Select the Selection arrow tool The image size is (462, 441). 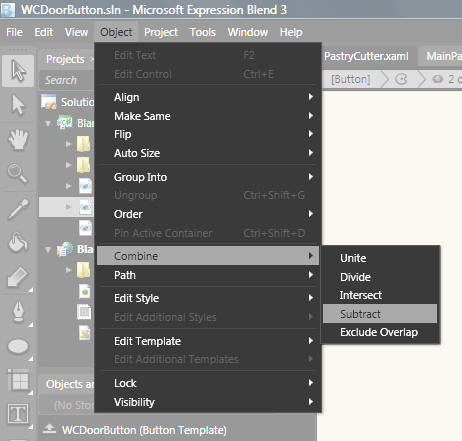point(18,71)
